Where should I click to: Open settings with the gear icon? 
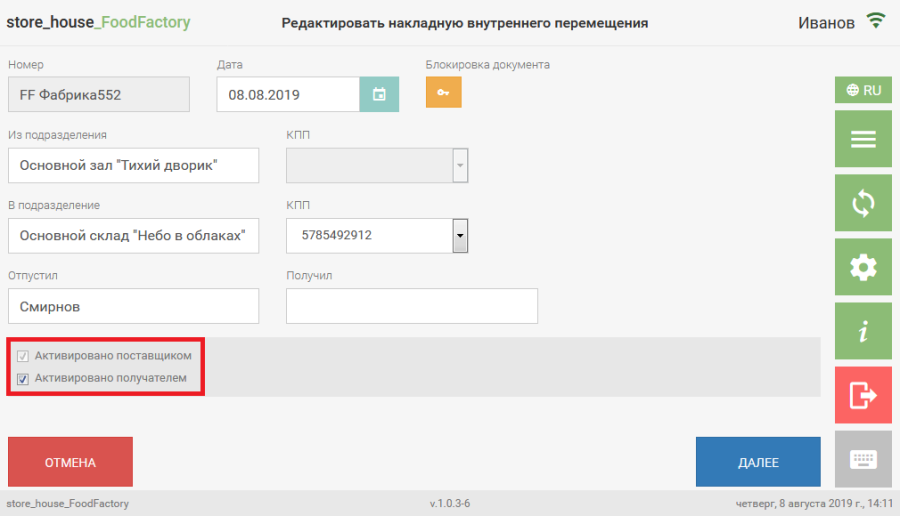[x=862, y=267]
